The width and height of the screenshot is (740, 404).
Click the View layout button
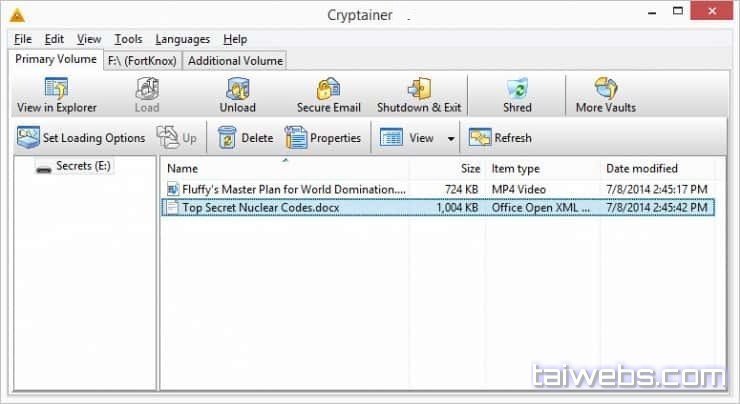point(407,138)
